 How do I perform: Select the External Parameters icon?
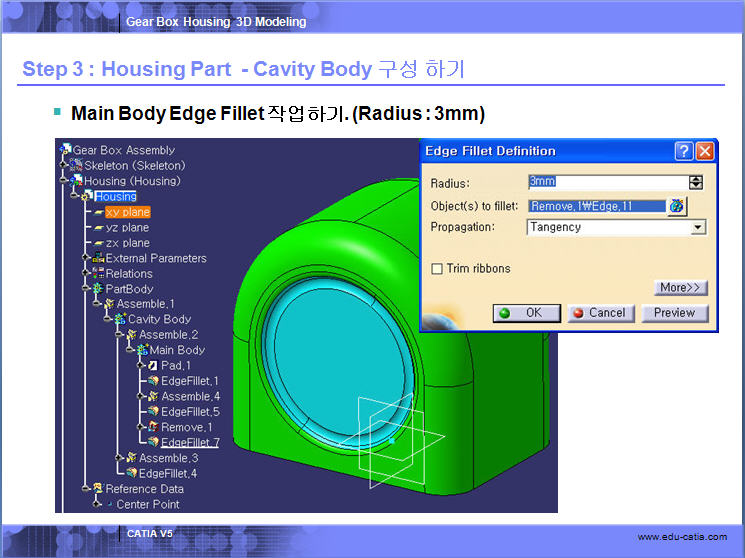(98, 258)
